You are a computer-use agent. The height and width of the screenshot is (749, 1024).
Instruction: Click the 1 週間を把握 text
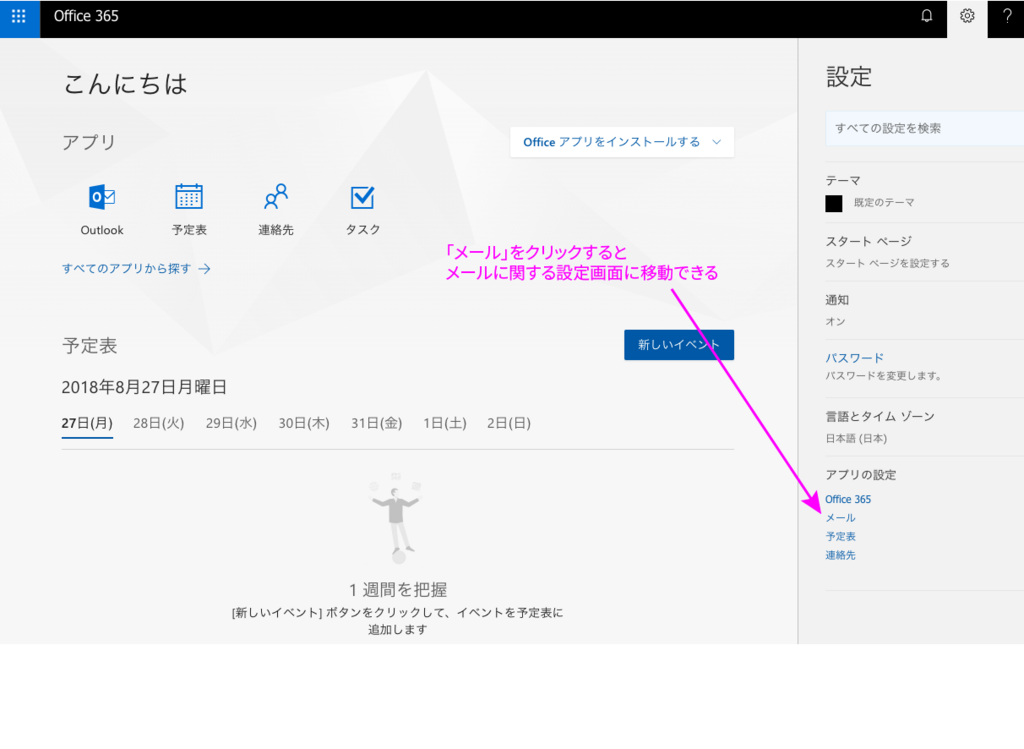[398, 590]
